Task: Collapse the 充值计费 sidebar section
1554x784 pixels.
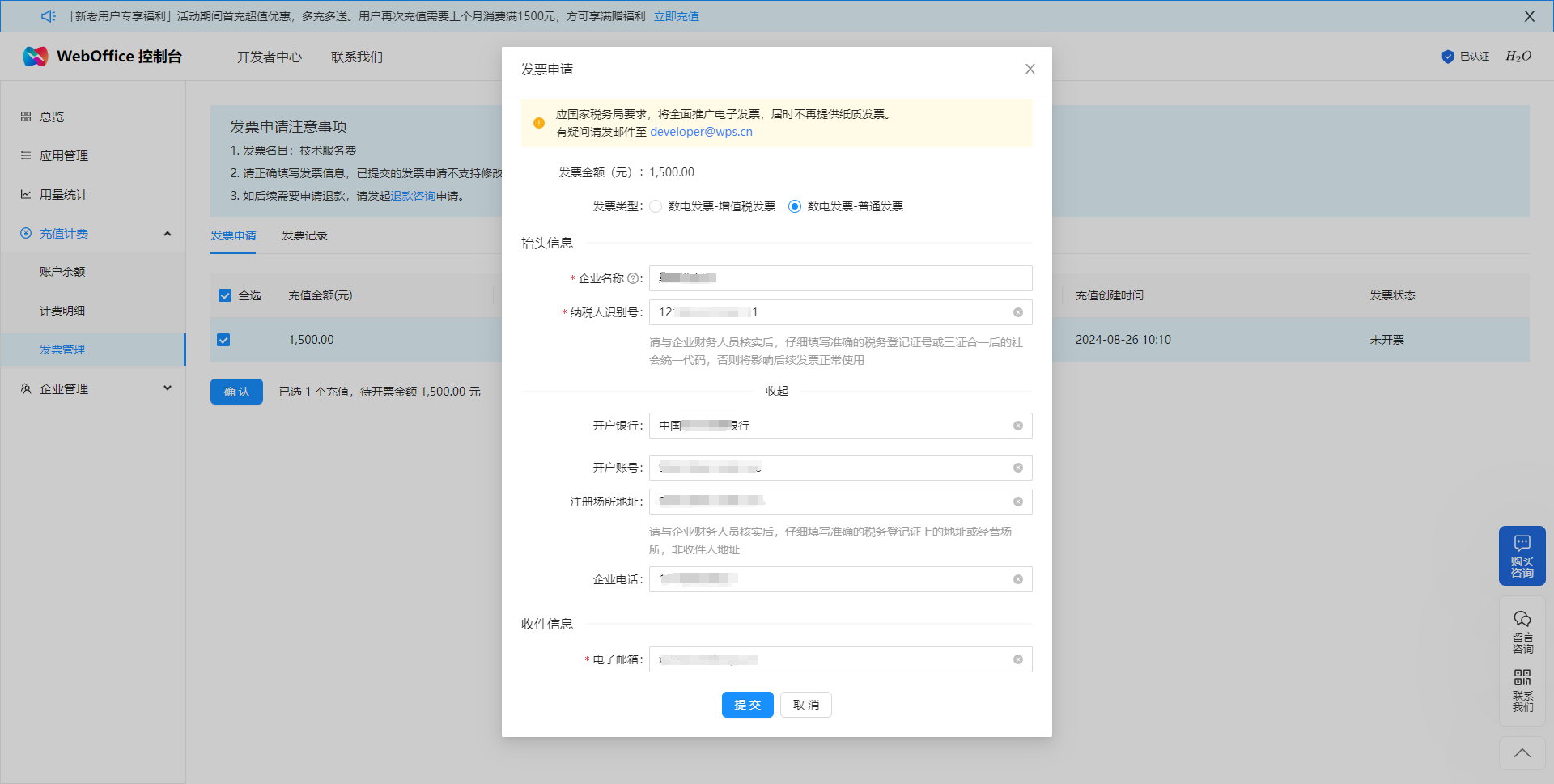Action: pos(168,234)
